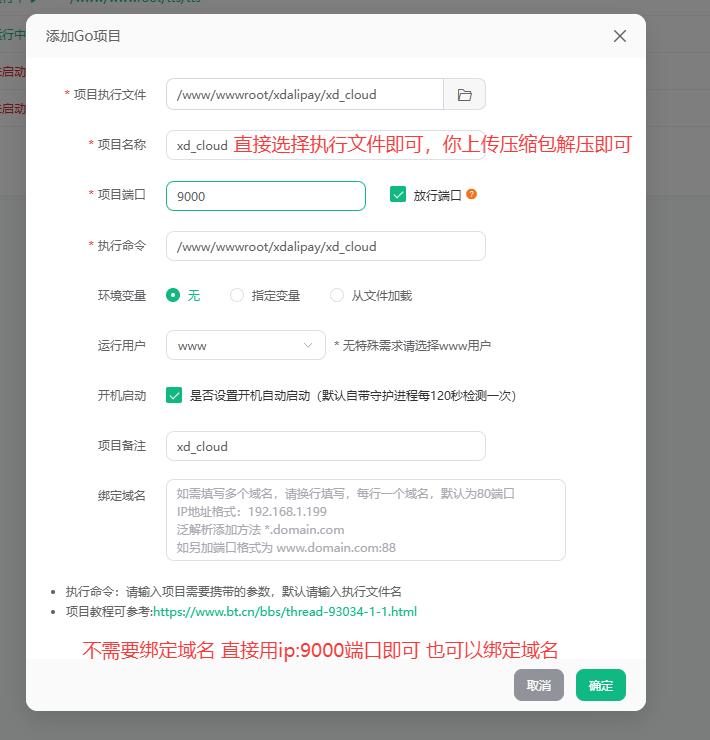Viewport: 710px width, 740px height.
Task: Focus the 项目端口 field showing 9000
Action: tap(265, 196)
